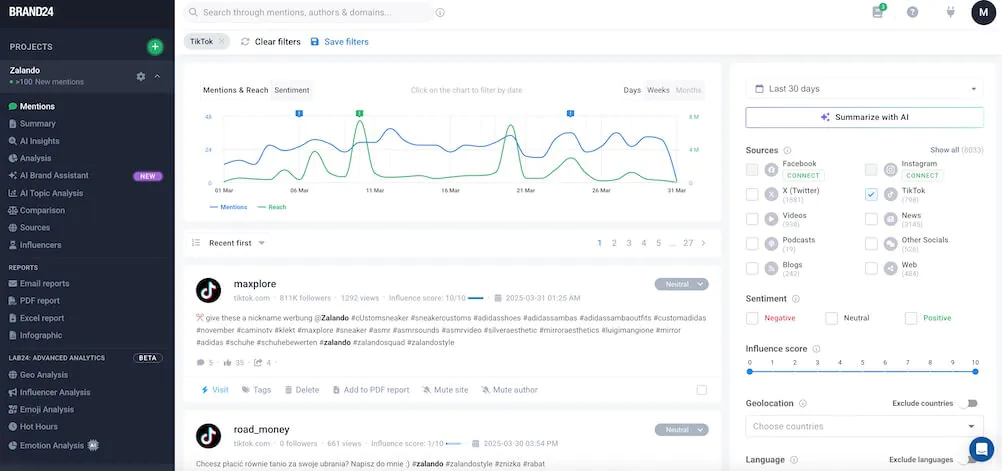Image resolution: width=1002 pixels, height=471 pixels.
Task: Click the green chart event marker
Action: [x=360, y=113]
